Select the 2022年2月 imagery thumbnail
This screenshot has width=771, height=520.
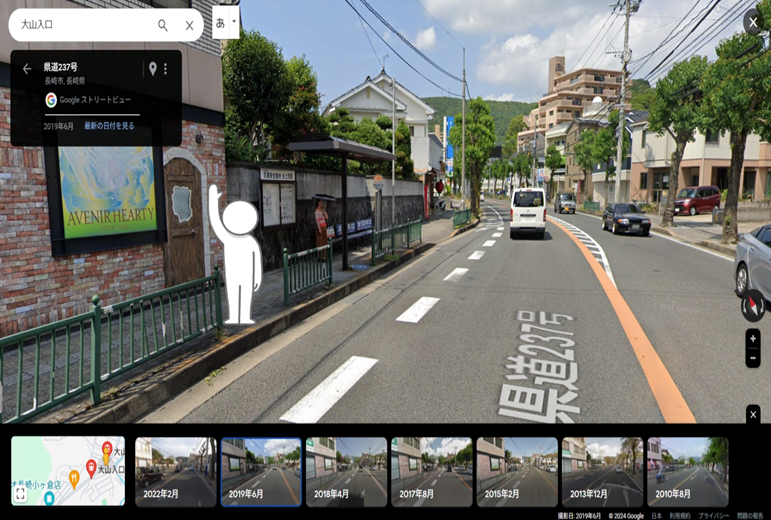[x=176, y=471]
